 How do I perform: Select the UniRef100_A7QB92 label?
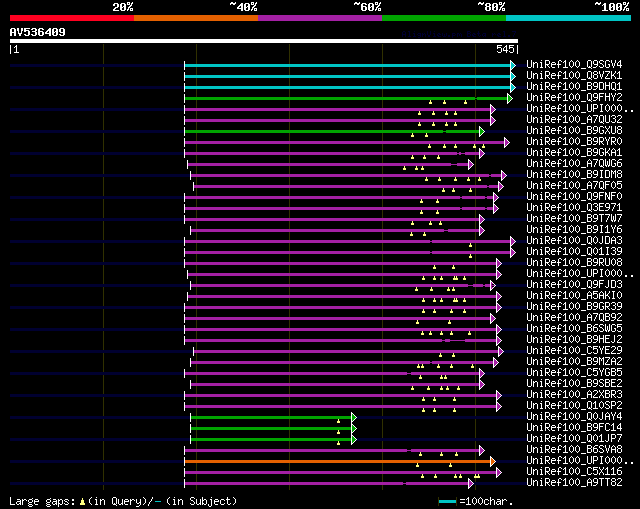(574, 318)
